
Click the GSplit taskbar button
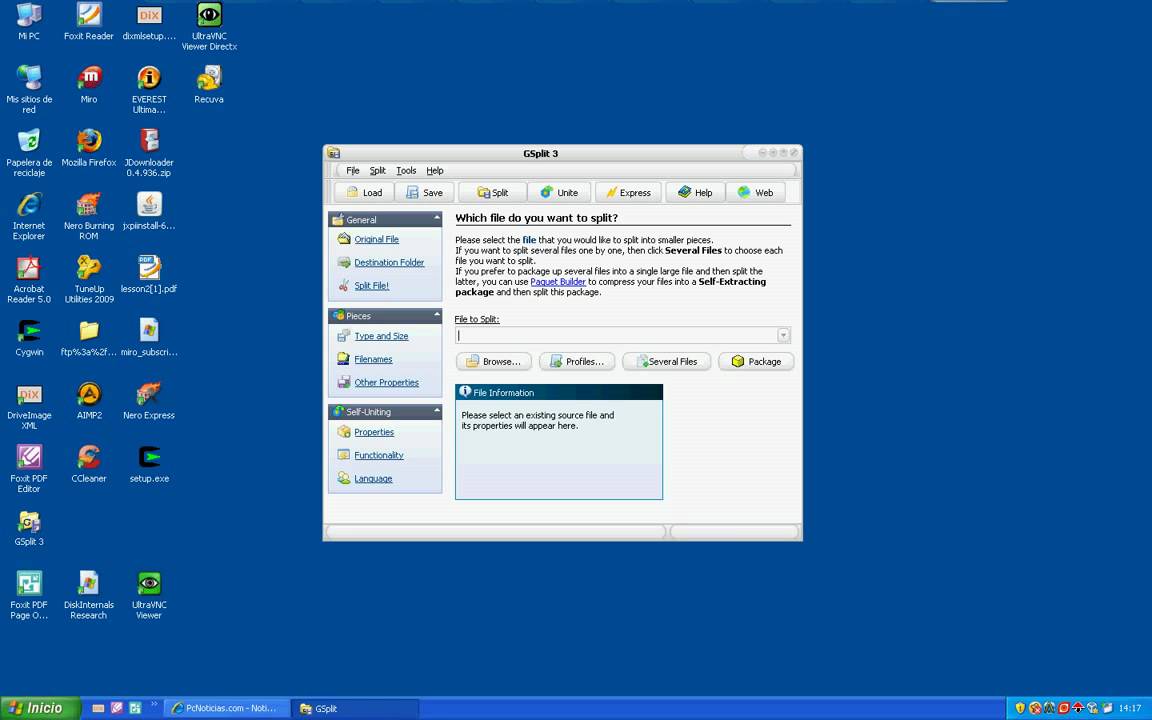coord(354,708)
